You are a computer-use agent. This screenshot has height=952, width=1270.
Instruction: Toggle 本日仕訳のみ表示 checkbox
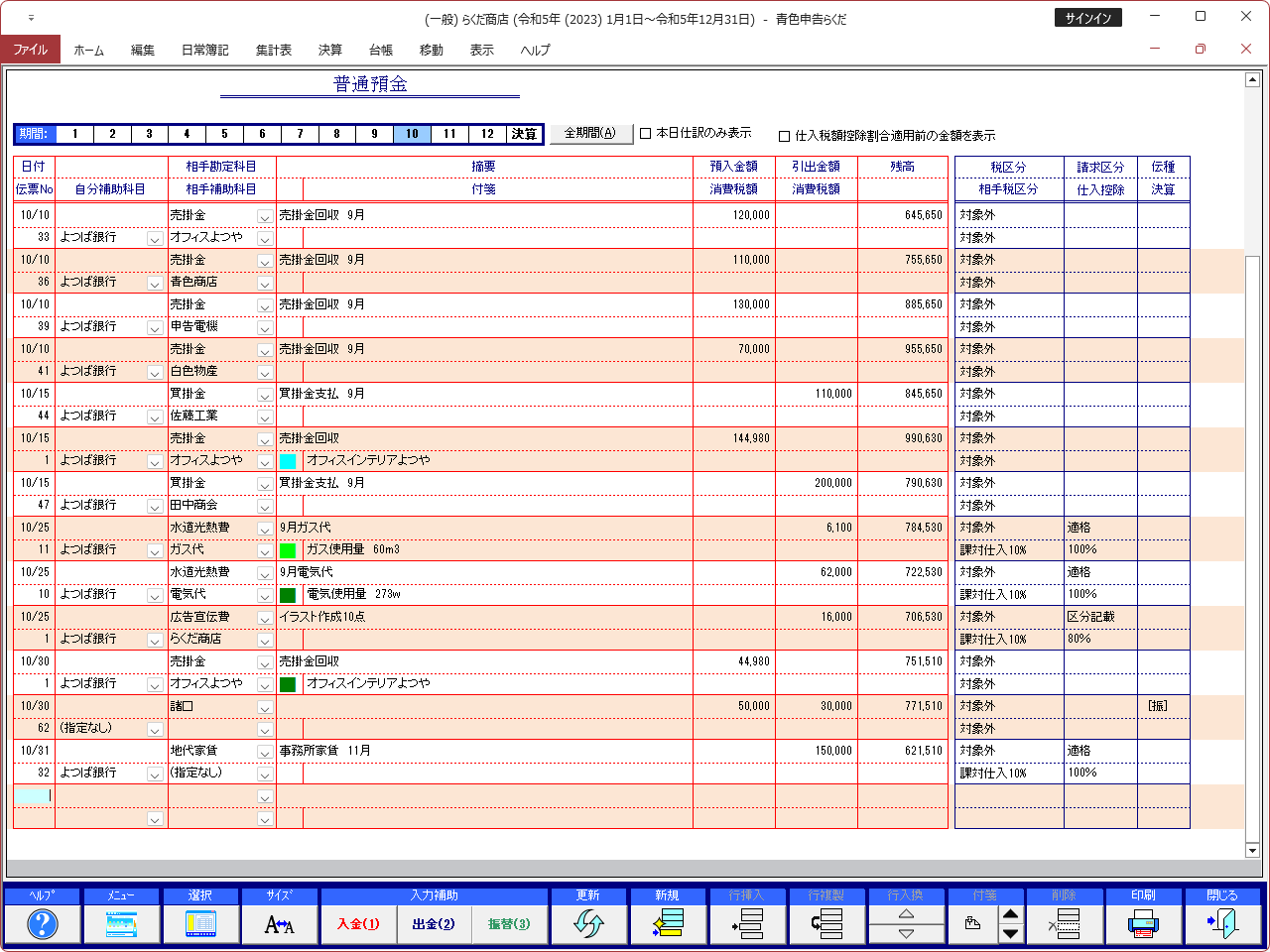click(x=645, y=133)
